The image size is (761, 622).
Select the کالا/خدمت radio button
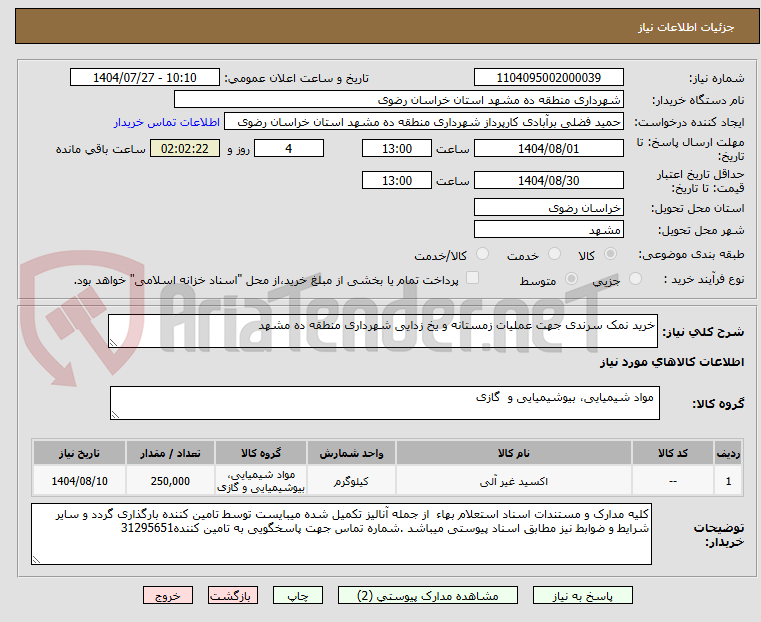point(482,254)
